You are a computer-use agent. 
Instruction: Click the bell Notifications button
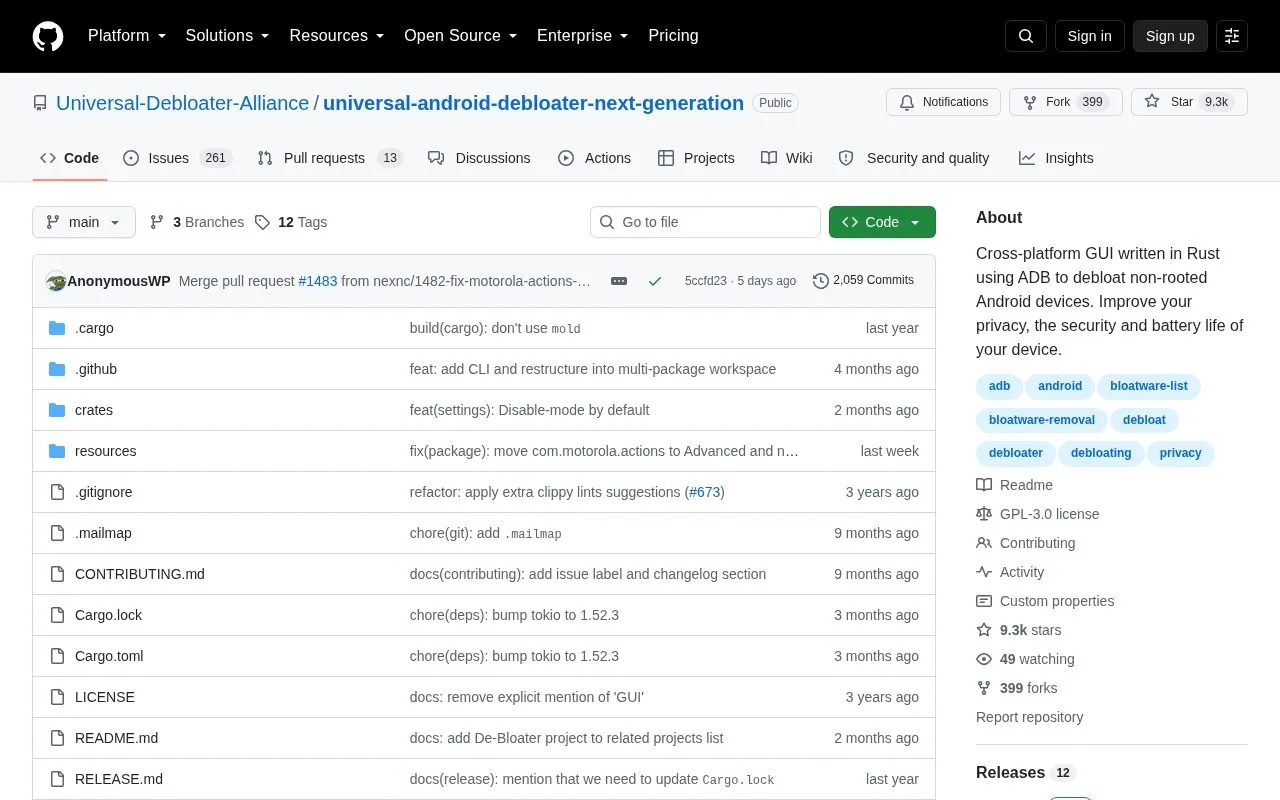coord(943,102)
